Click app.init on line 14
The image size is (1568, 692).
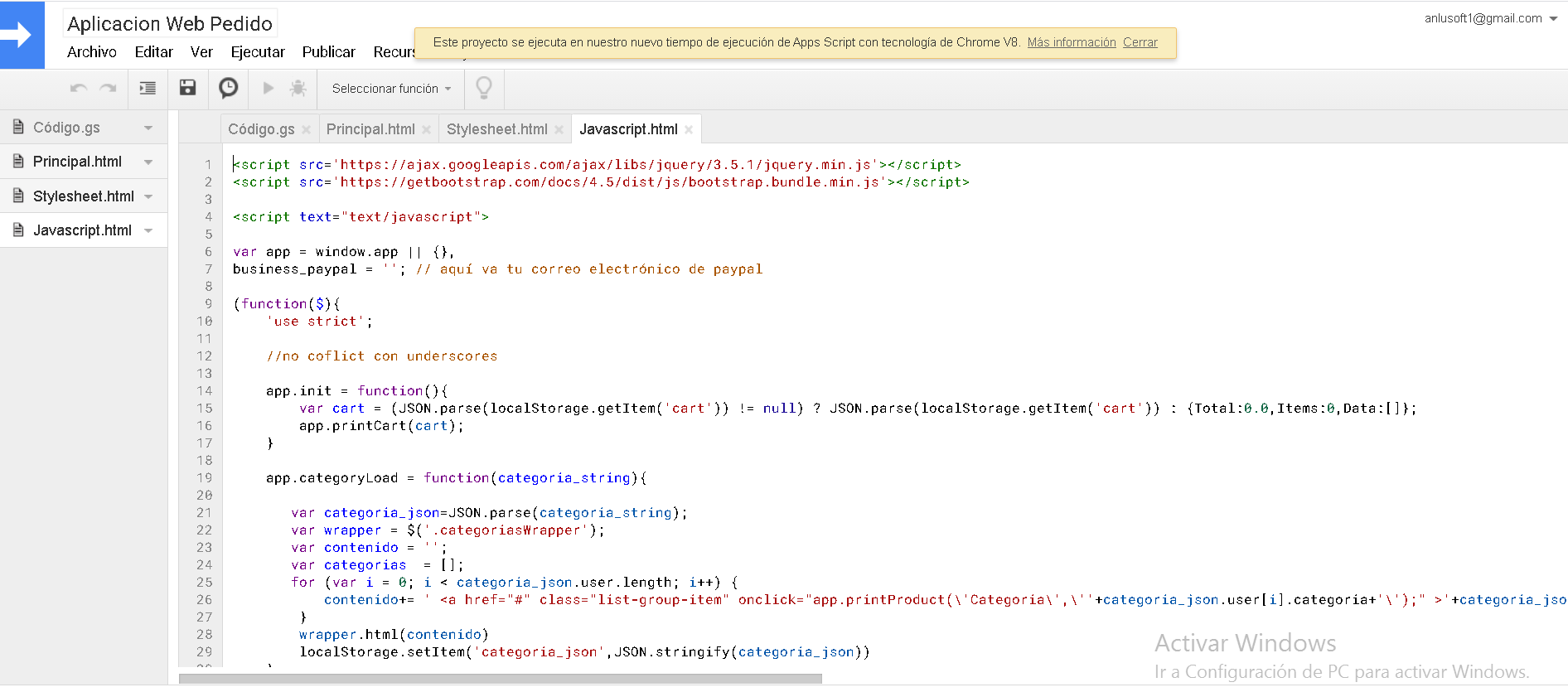point(298,391)
